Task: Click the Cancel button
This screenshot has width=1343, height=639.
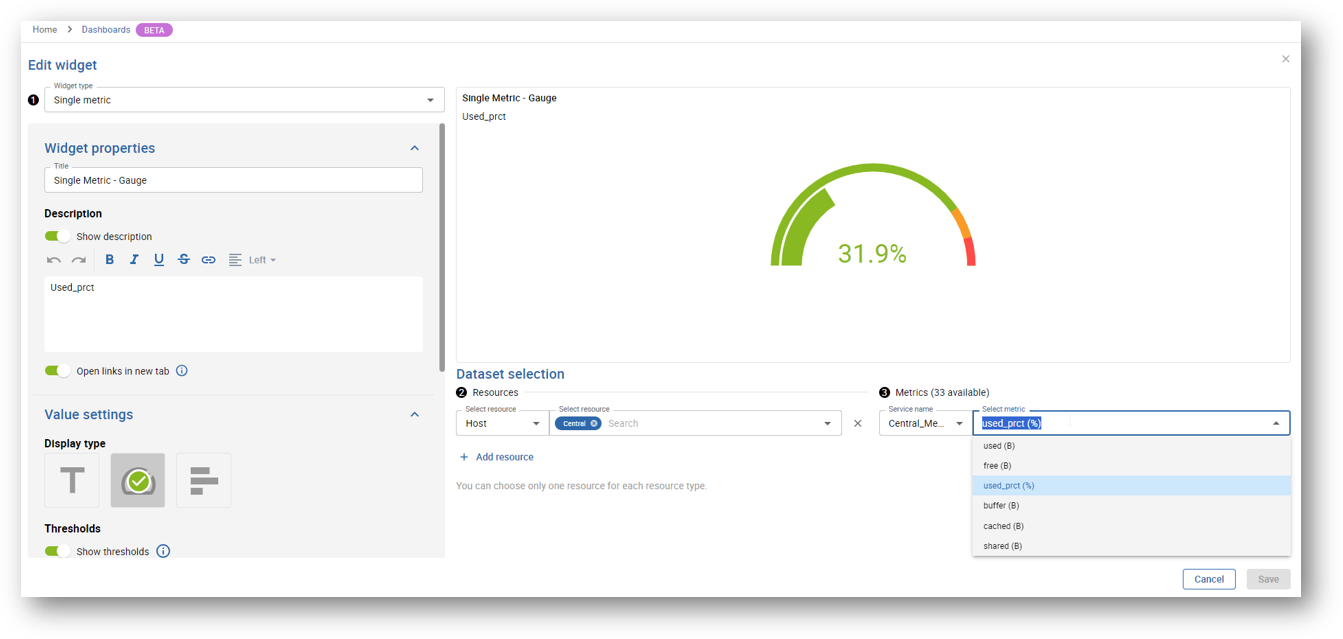Action: click(1208, 579)
